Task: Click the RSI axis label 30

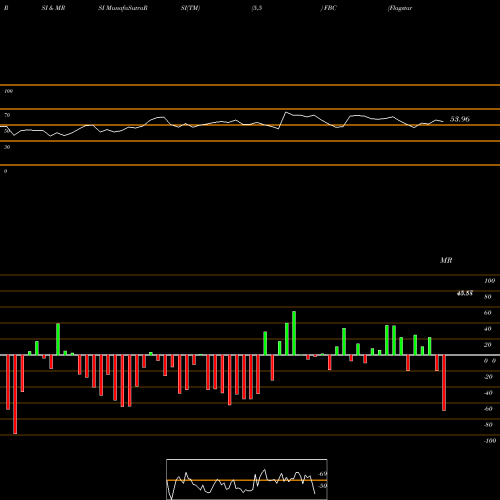Action: pyautogui.click(x=7, y=147)
